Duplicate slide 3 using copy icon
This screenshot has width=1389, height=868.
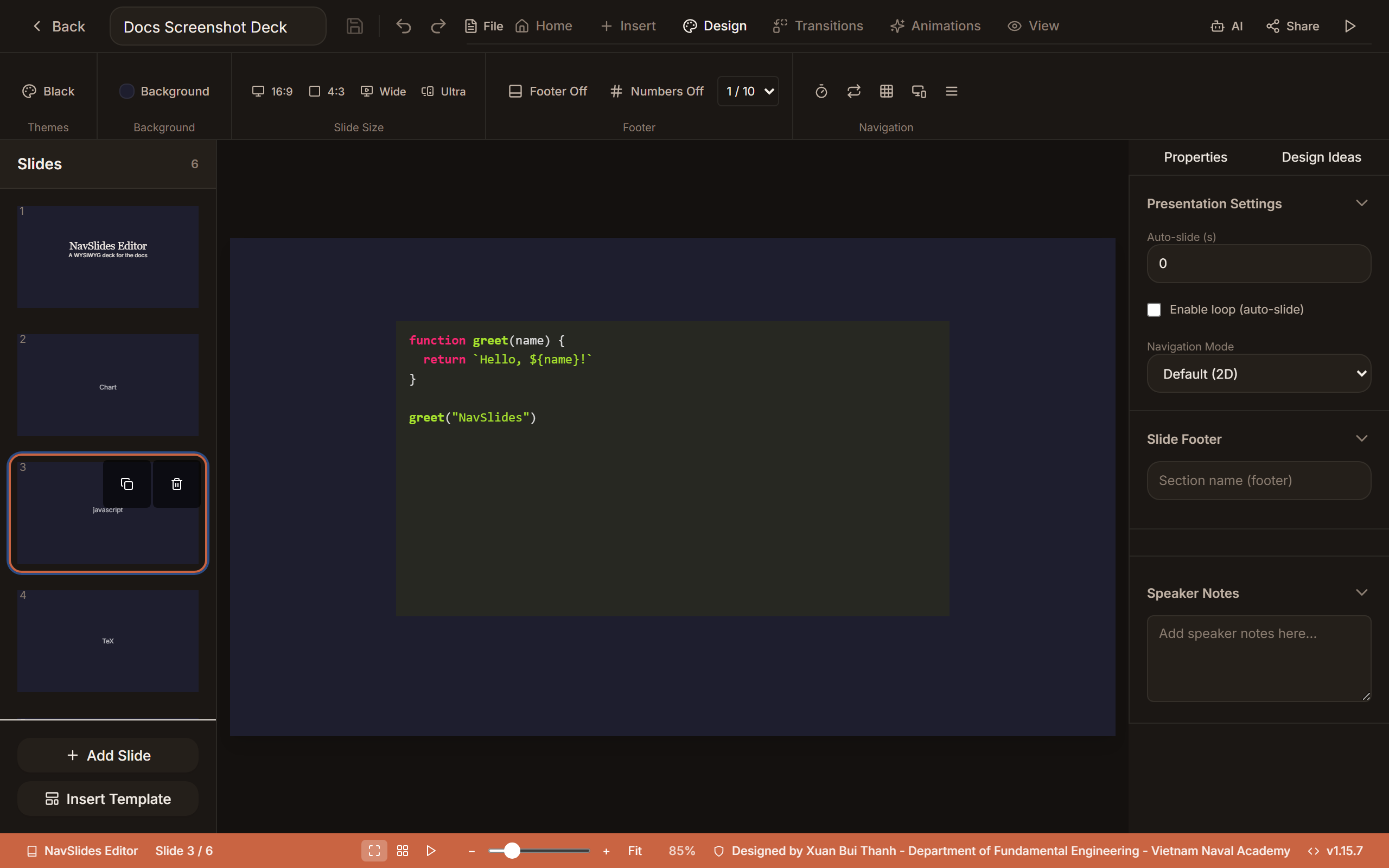[127, 484]
